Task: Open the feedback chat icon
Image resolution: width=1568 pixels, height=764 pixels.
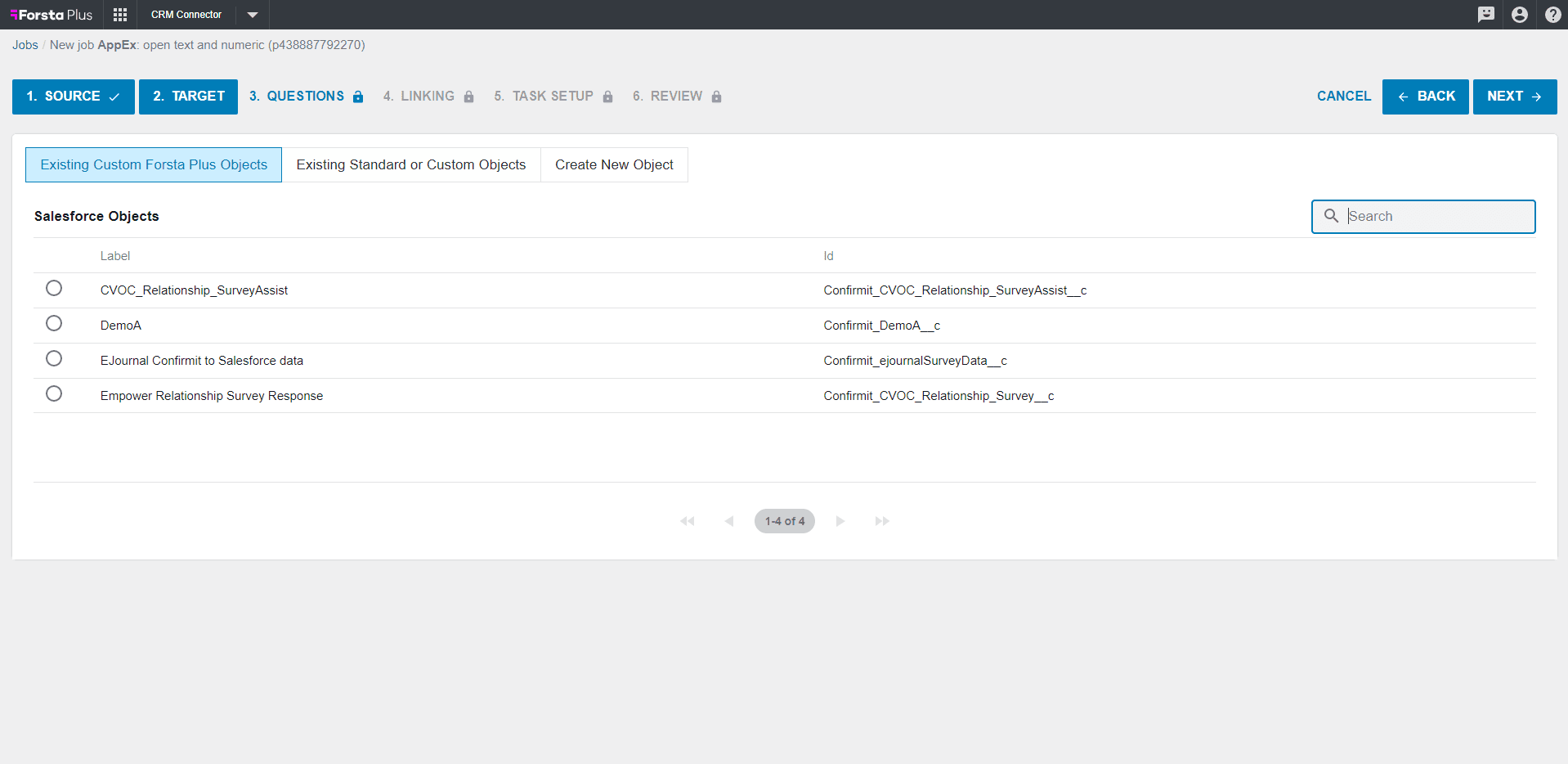Action: [1486, 15]
